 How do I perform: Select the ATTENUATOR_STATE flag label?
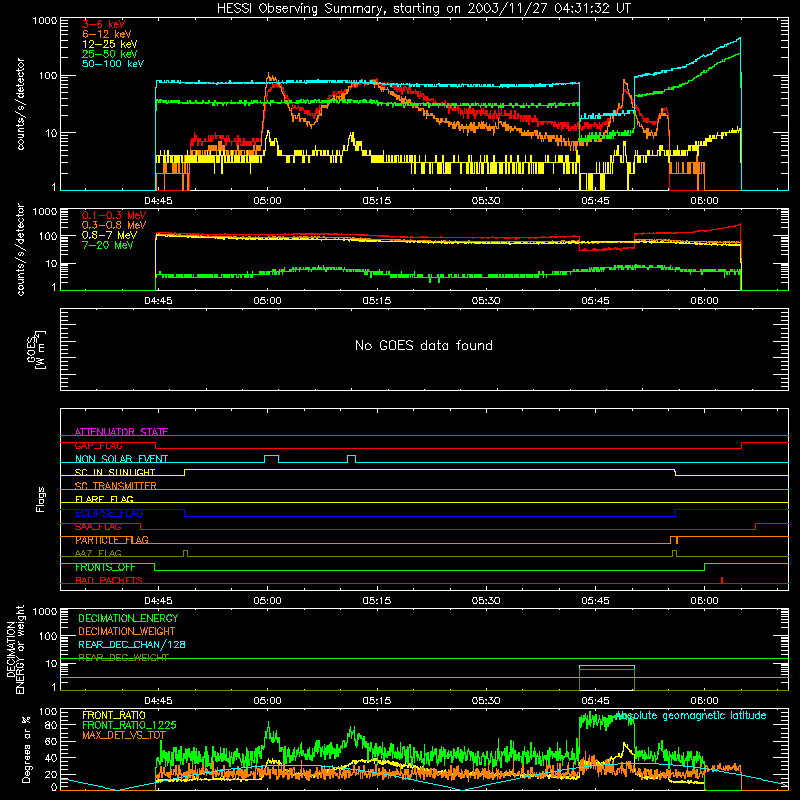[121, 432]
